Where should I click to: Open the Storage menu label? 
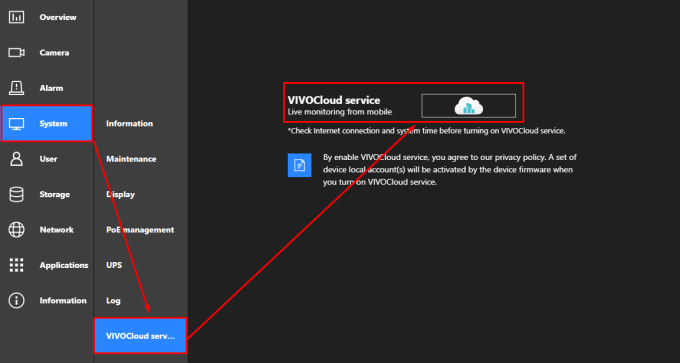click(55, 194)
